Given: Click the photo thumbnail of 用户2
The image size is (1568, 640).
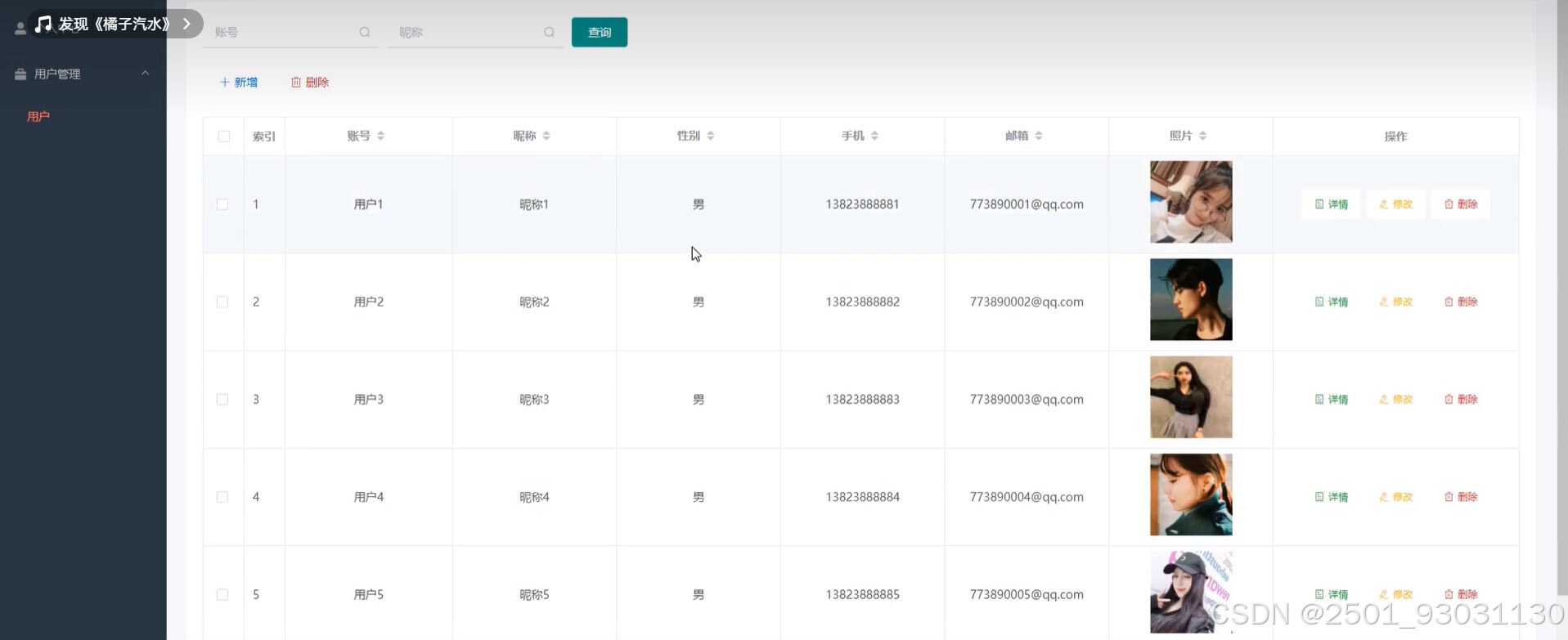Looking at the screenshot, I should (1191, 299).
